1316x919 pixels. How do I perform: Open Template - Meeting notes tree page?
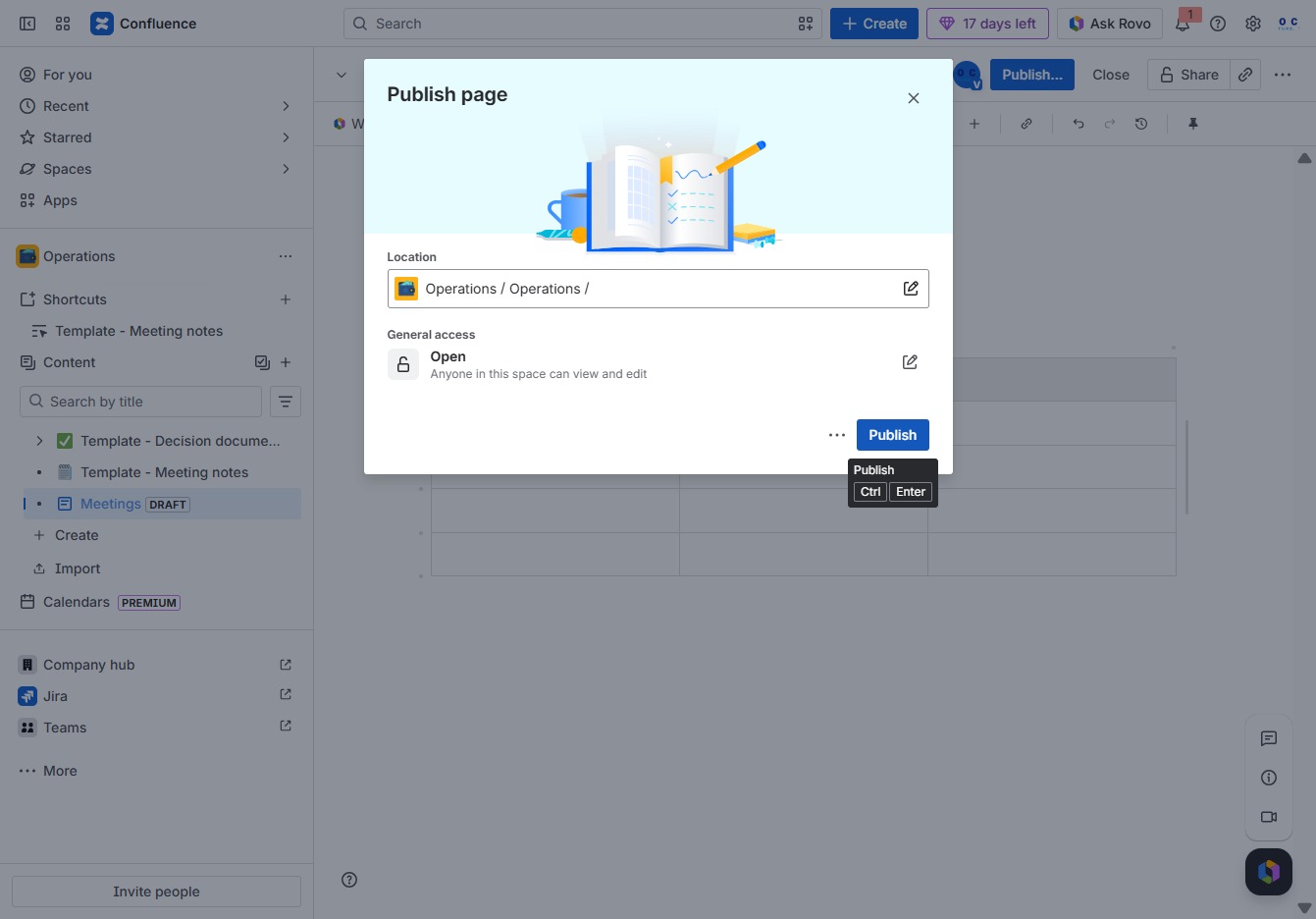coord(163,472)
